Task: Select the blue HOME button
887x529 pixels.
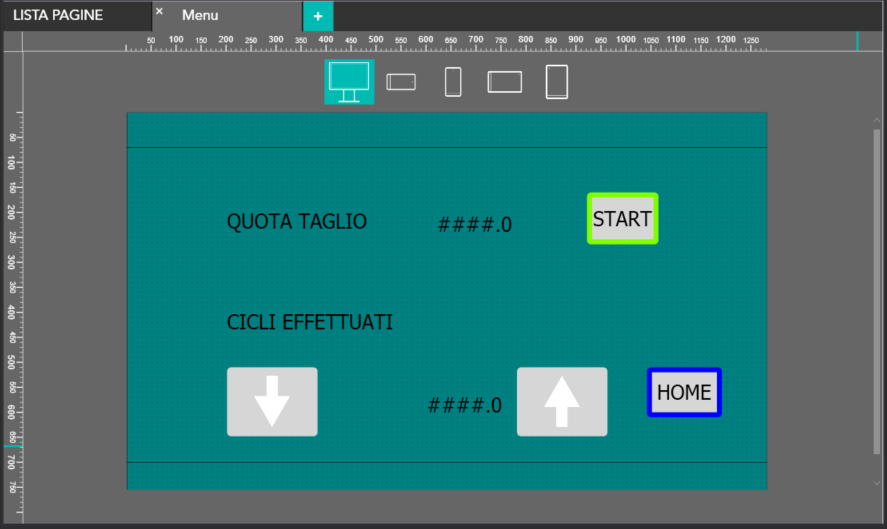Action: point(684,393)
